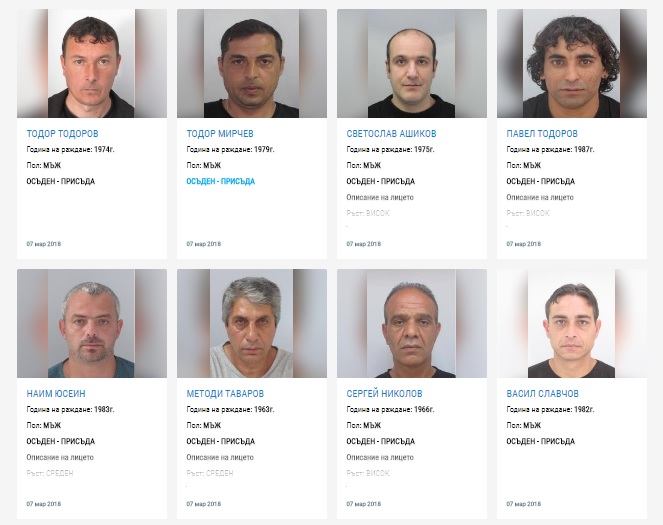The height and width of the screenshot is (525, 663).
Task: Click the photo on the НАИМ ЮСЕИН card
Action: pos(92,323)
